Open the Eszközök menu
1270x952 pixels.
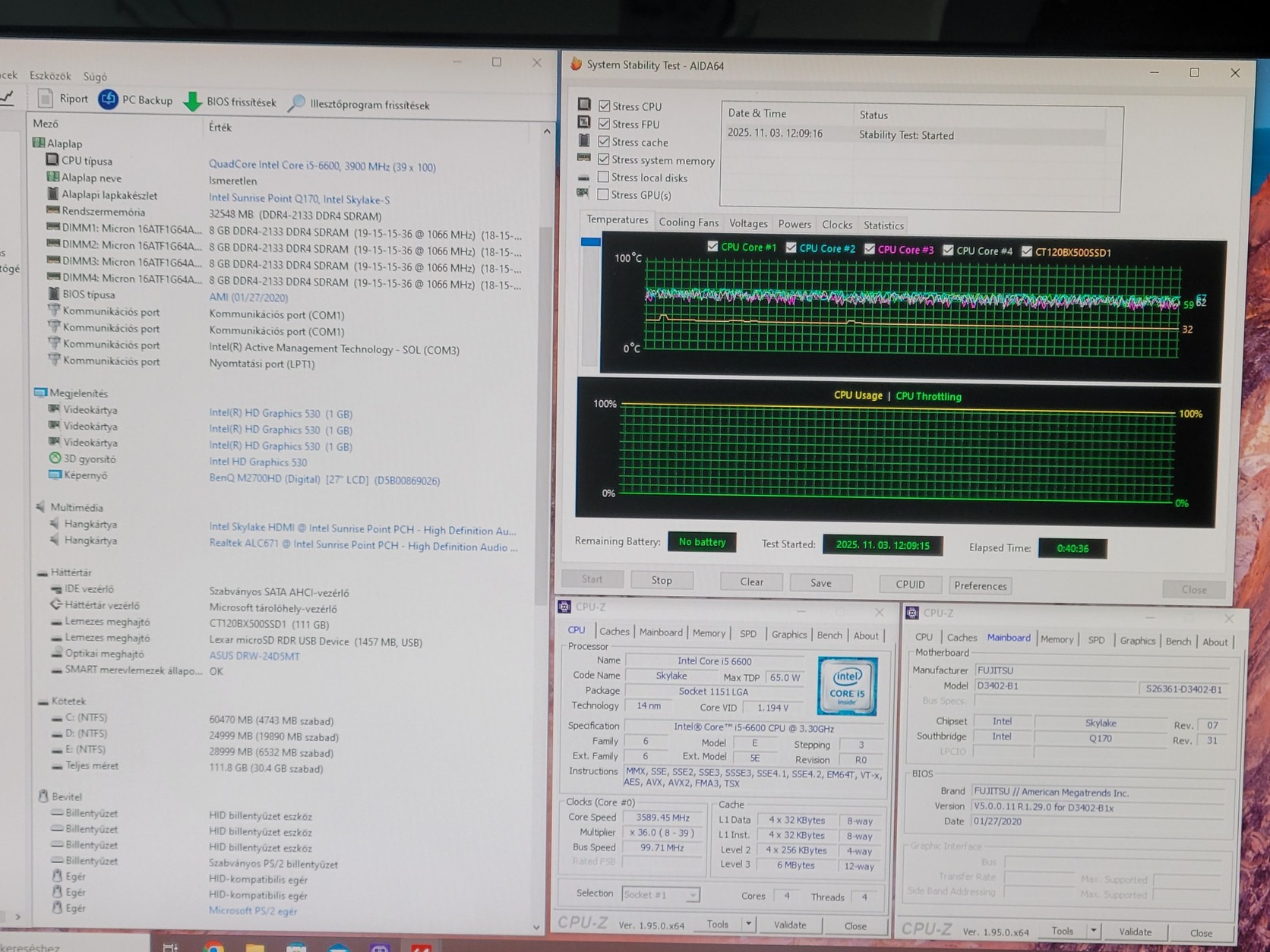pyautogui.click(x=50, y=76)
